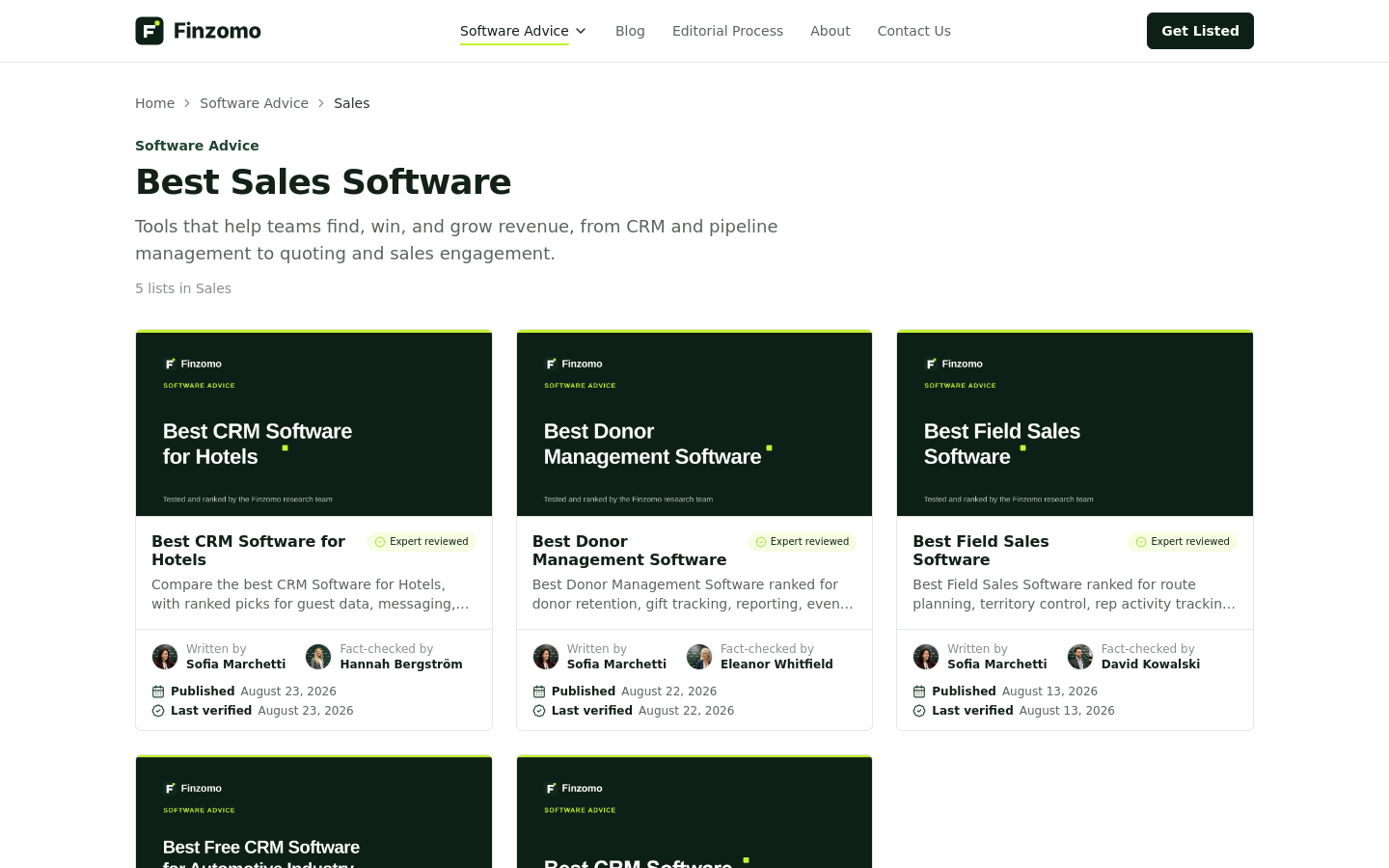This screenshot has width=1389, height=868.
Task: Click Finzomo logo inside Field Sales thumbnail
Action: coord(954,364)
